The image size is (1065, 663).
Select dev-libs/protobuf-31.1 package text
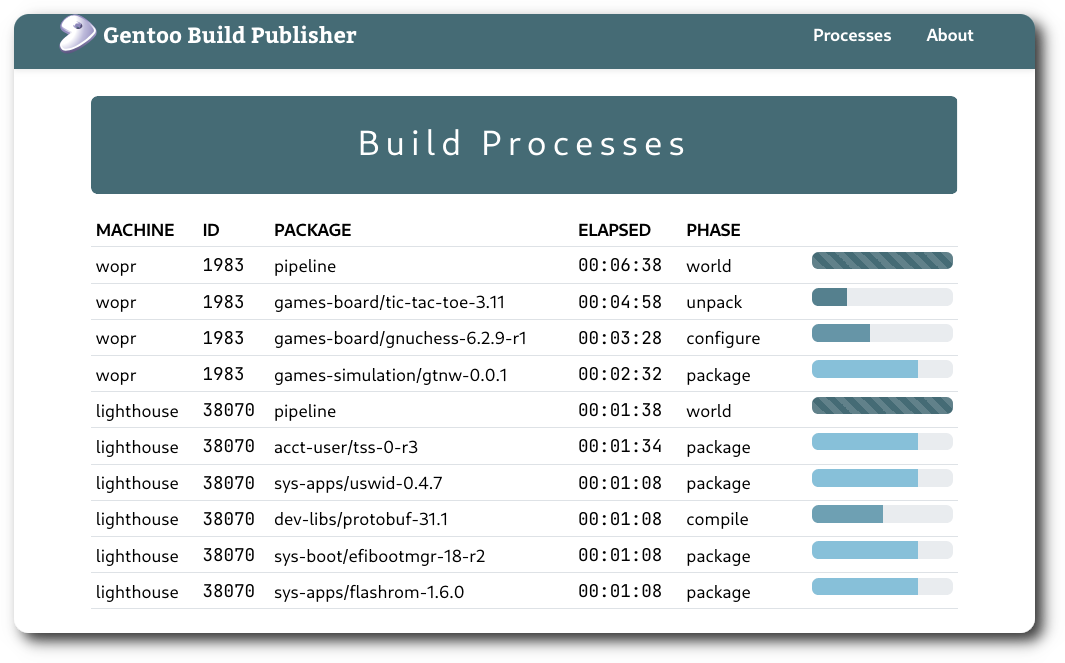click(x=361, y=520)
